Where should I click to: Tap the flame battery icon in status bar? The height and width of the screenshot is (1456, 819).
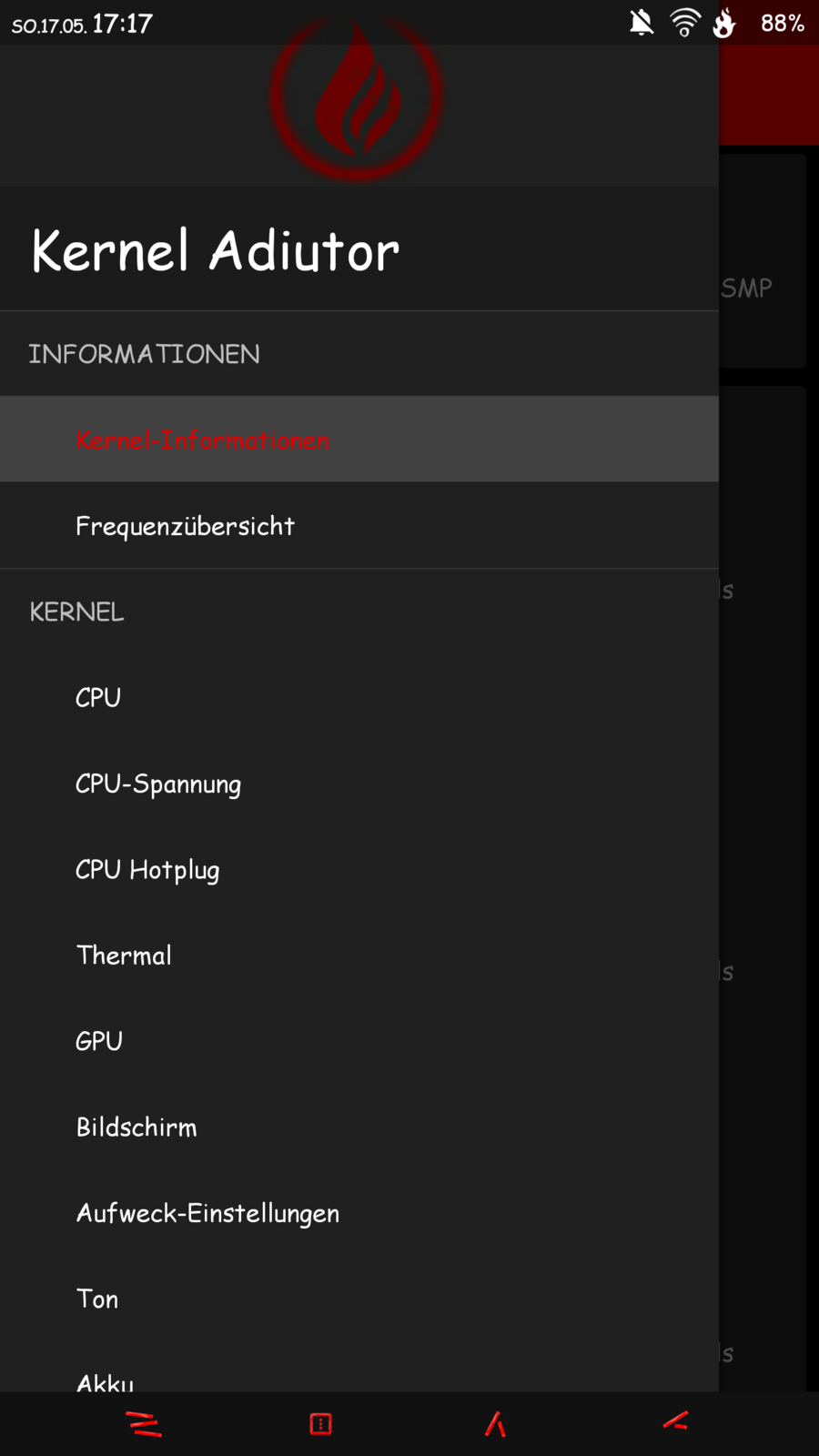tap(724, 23)
